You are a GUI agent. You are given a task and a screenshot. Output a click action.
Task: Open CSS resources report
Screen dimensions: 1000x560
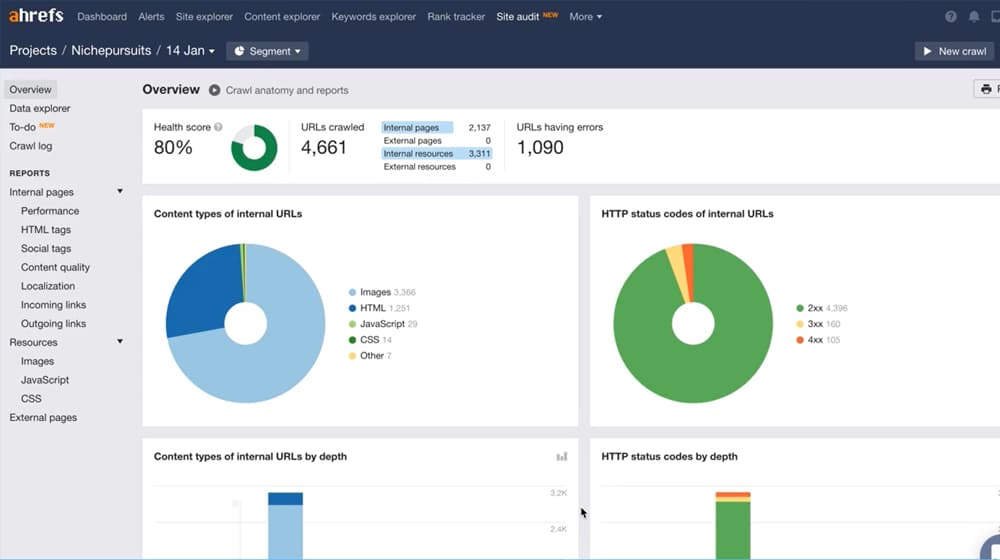pos(31,399)
